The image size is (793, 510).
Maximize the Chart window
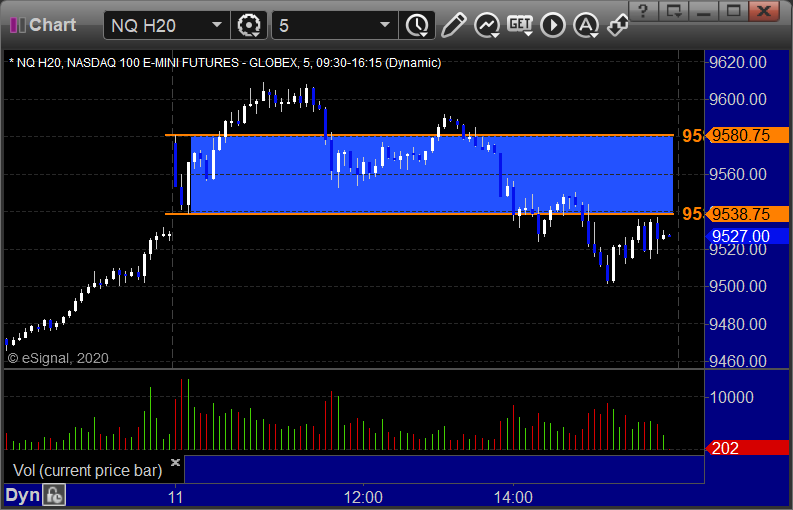coord(734,10)
